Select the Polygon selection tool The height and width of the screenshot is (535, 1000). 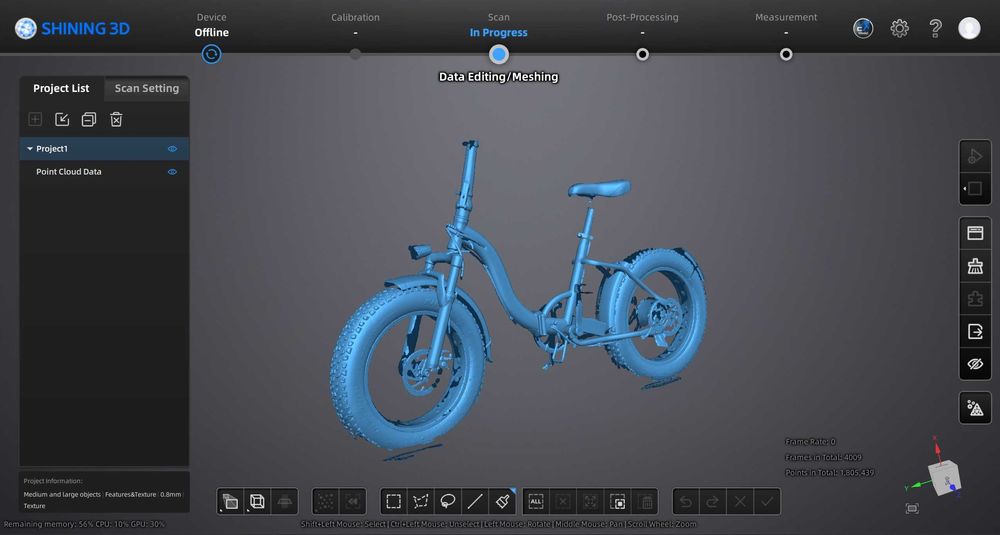tap(421, 502)
